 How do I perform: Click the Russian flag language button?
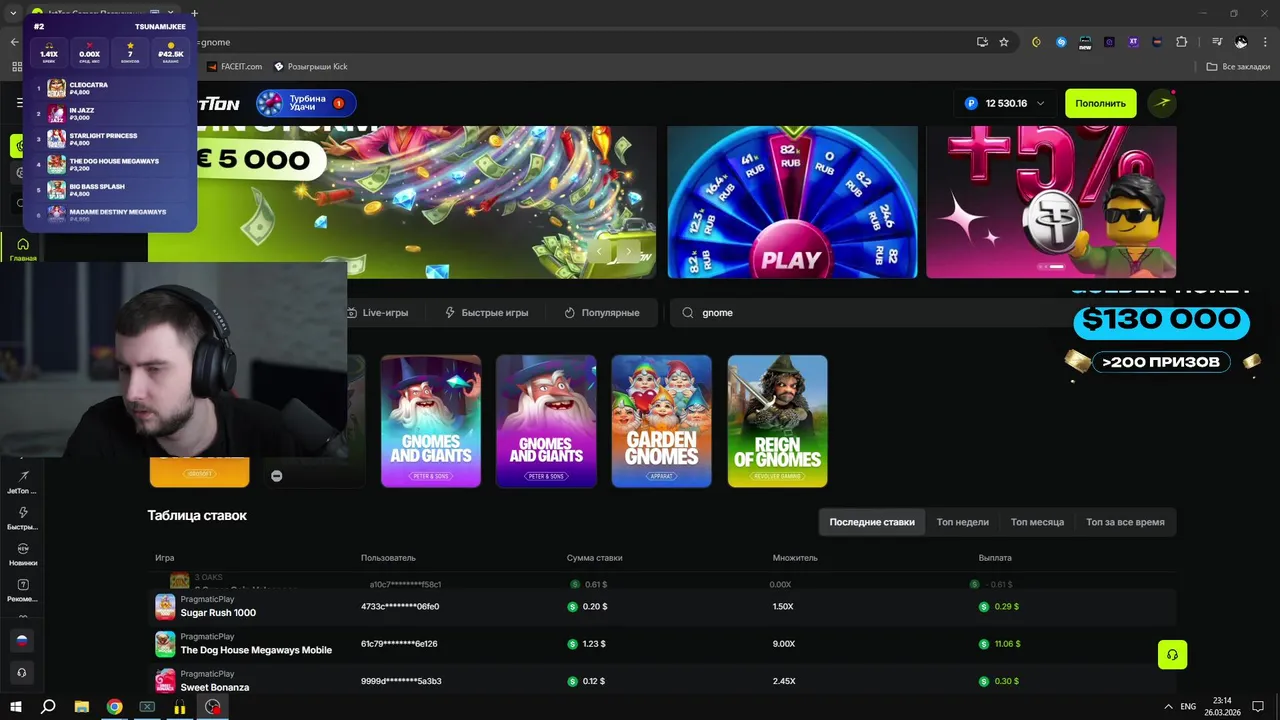pyautogui.click(x=21, y=640)
